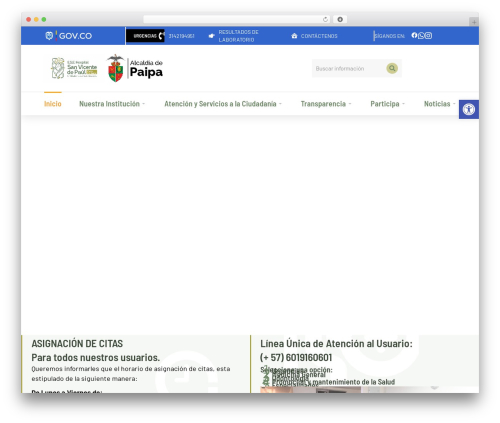Click the hand icon beside Resultados de Laboratorio
Image resolution: width=500 pixels, height=423 pixels.
point(211,36)
